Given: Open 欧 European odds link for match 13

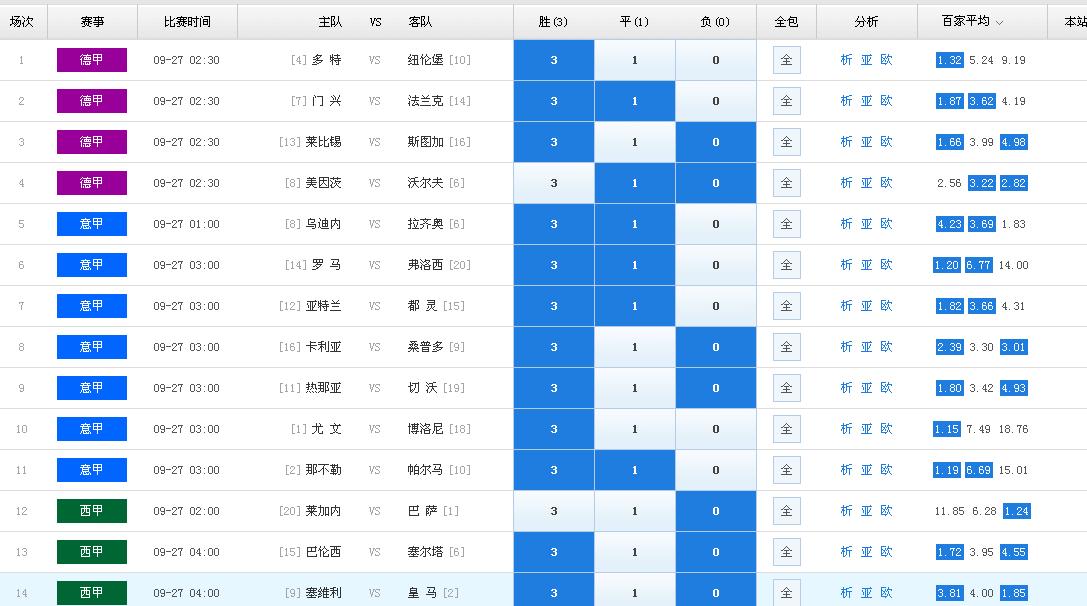Looking at the screenshot, I should pos(886,551).
